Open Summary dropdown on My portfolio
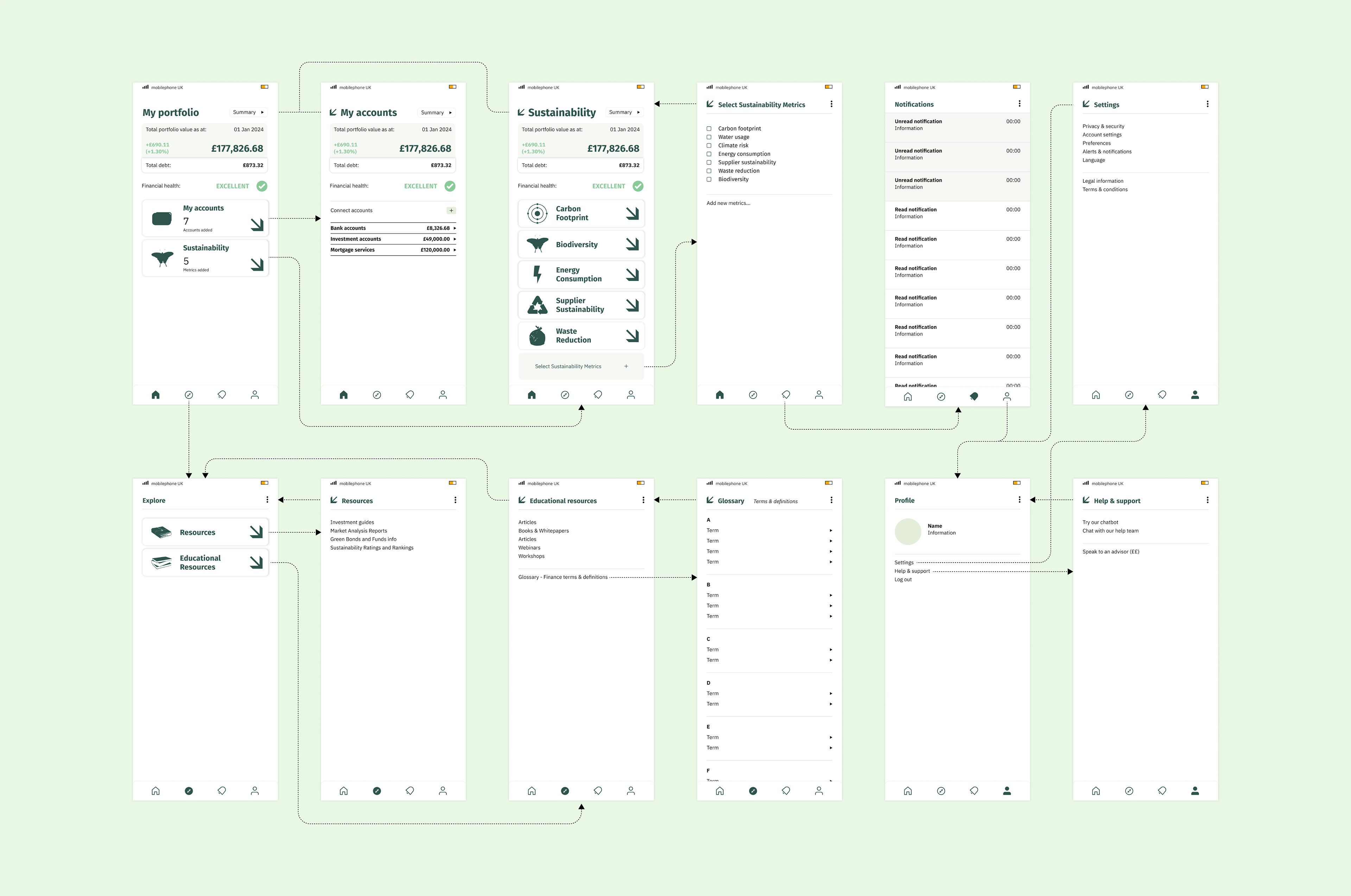Screen dimensions: 1351x896 [x=248, y=112]
